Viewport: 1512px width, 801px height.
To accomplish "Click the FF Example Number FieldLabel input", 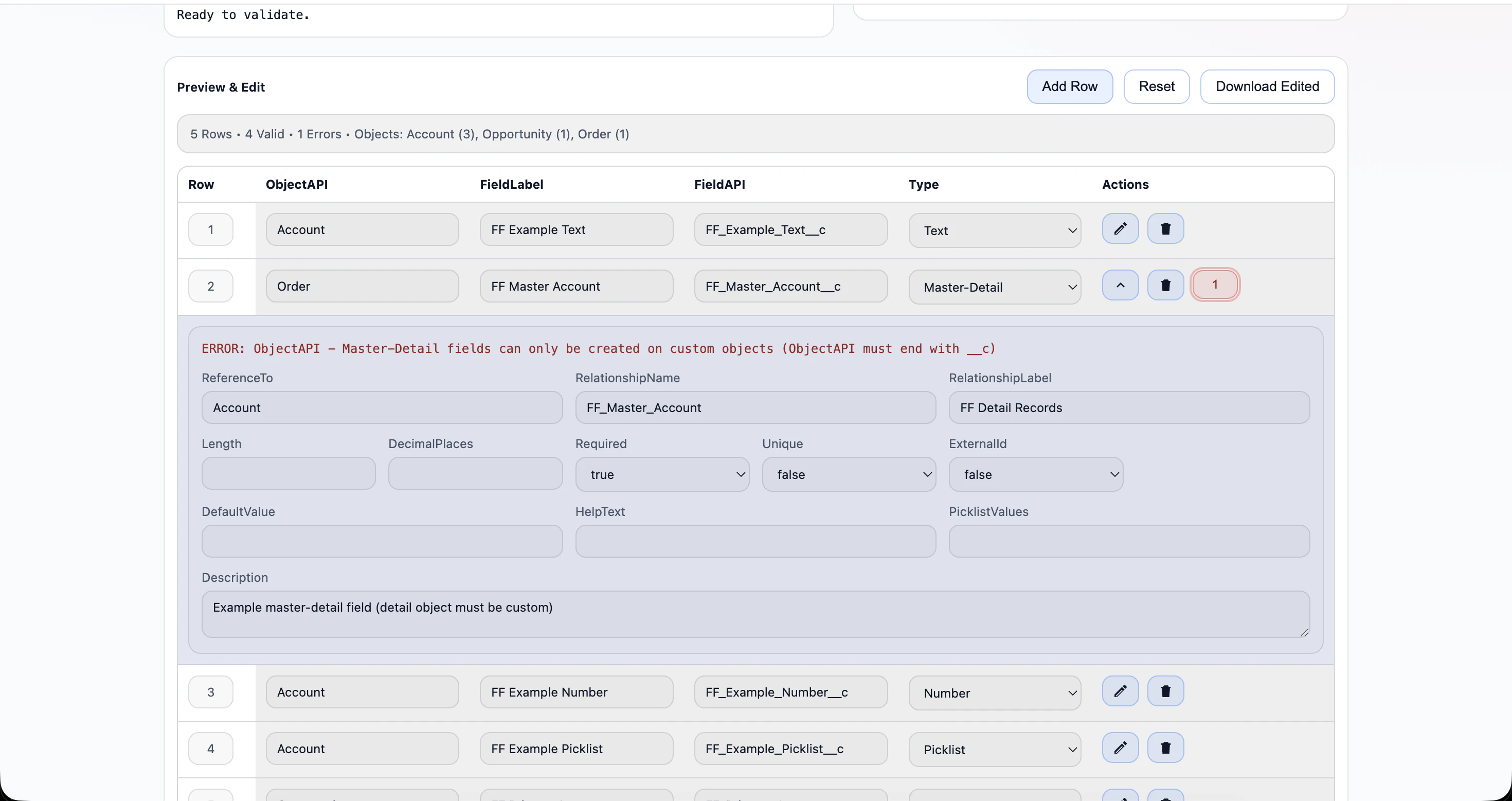I will 577,692.
